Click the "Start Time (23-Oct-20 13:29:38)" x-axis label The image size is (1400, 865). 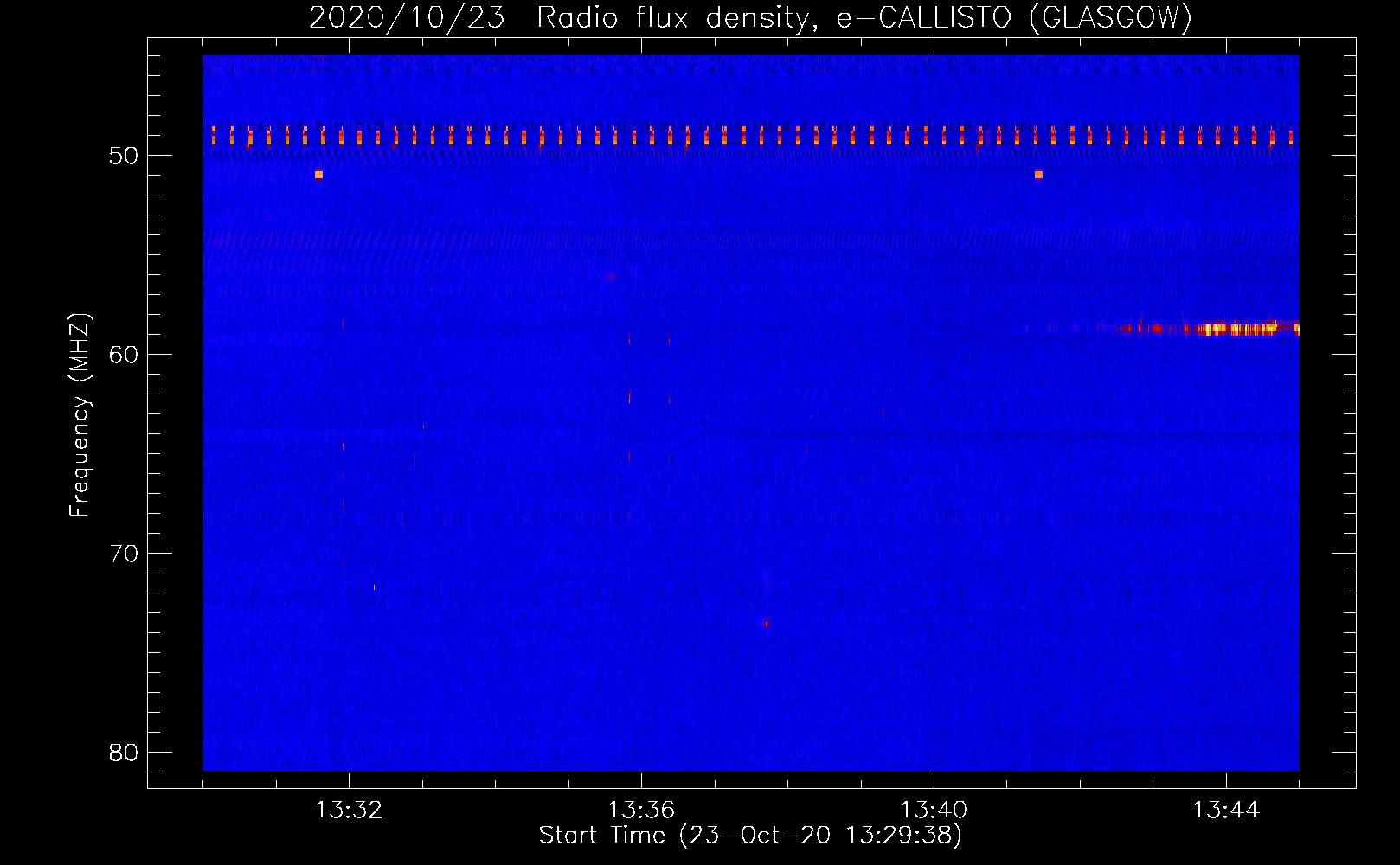click(x=750, y=836)
